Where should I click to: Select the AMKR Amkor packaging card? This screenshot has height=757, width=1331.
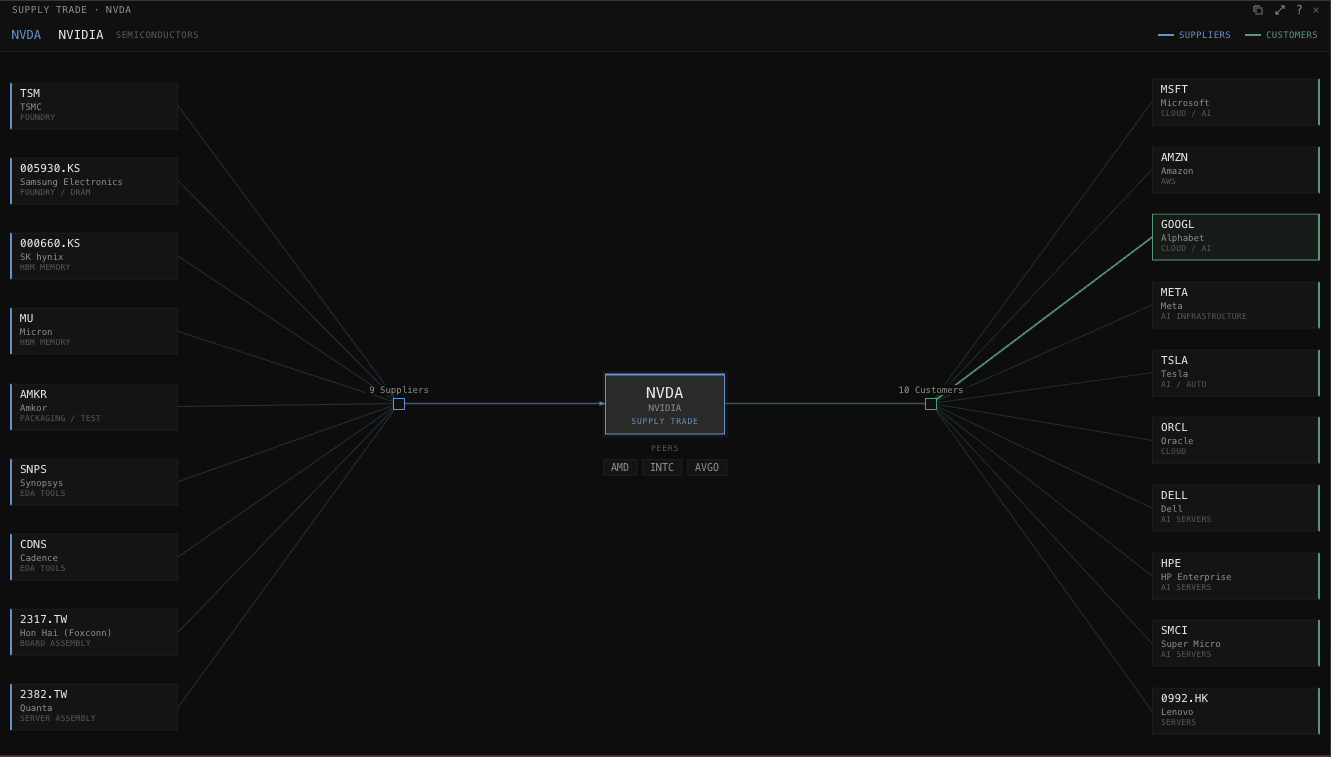pyautogui.click(x=94, y=407)
